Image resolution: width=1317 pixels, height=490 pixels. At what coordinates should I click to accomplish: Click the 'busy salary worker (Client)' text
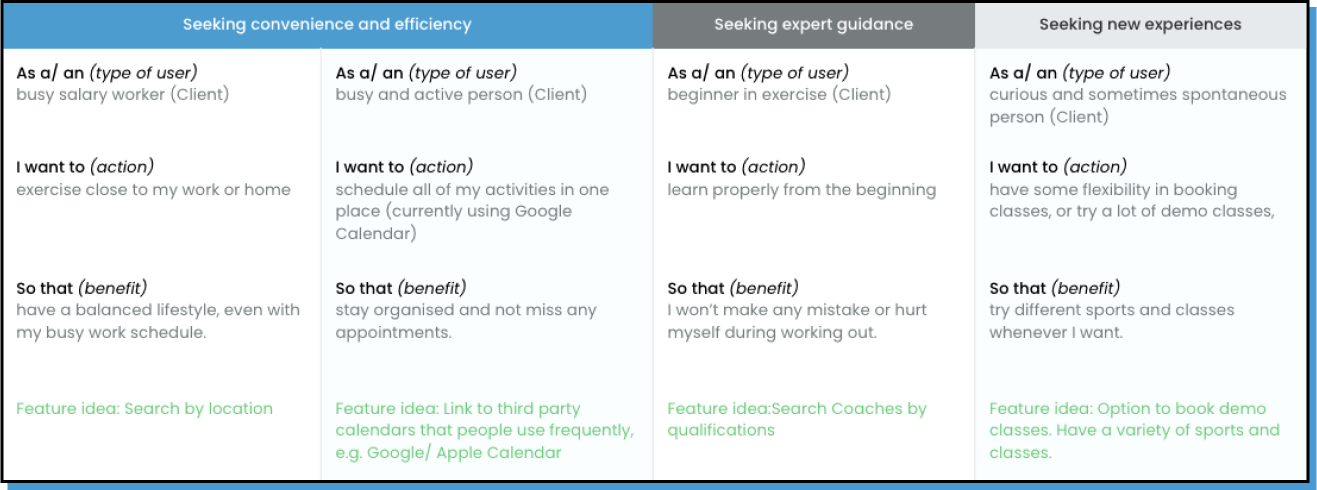click(122, 95)
